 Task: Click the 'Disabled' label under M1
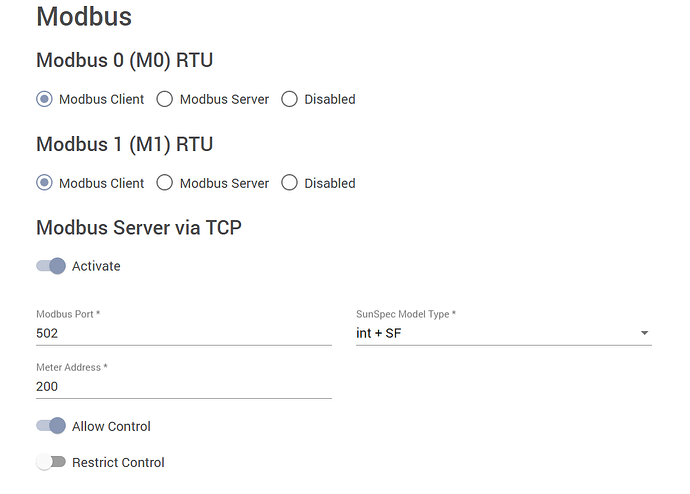tap(330, 183)
